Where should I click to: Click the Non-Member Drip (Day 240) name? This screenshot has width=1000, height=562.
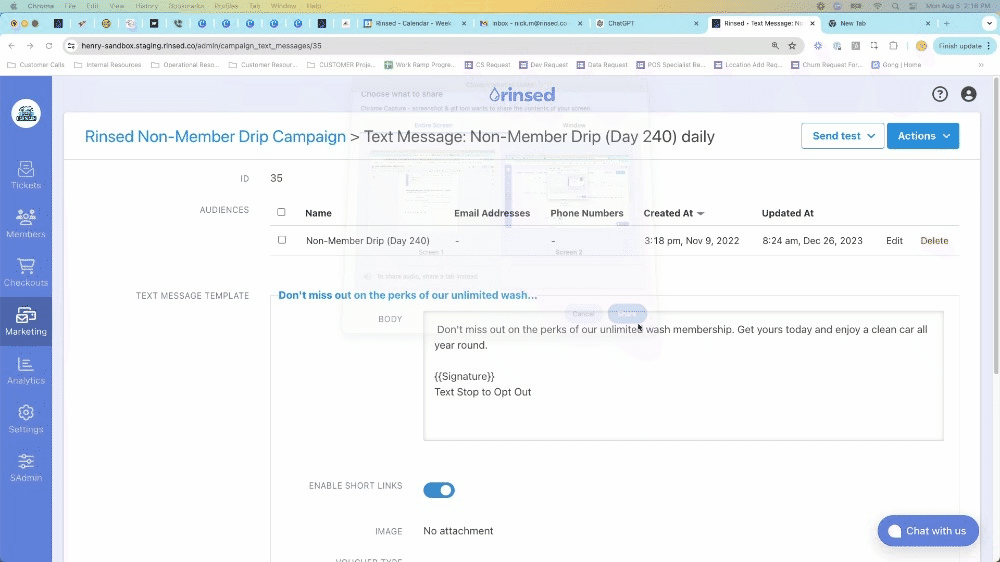pyautogui.click(x=367, y=240)
